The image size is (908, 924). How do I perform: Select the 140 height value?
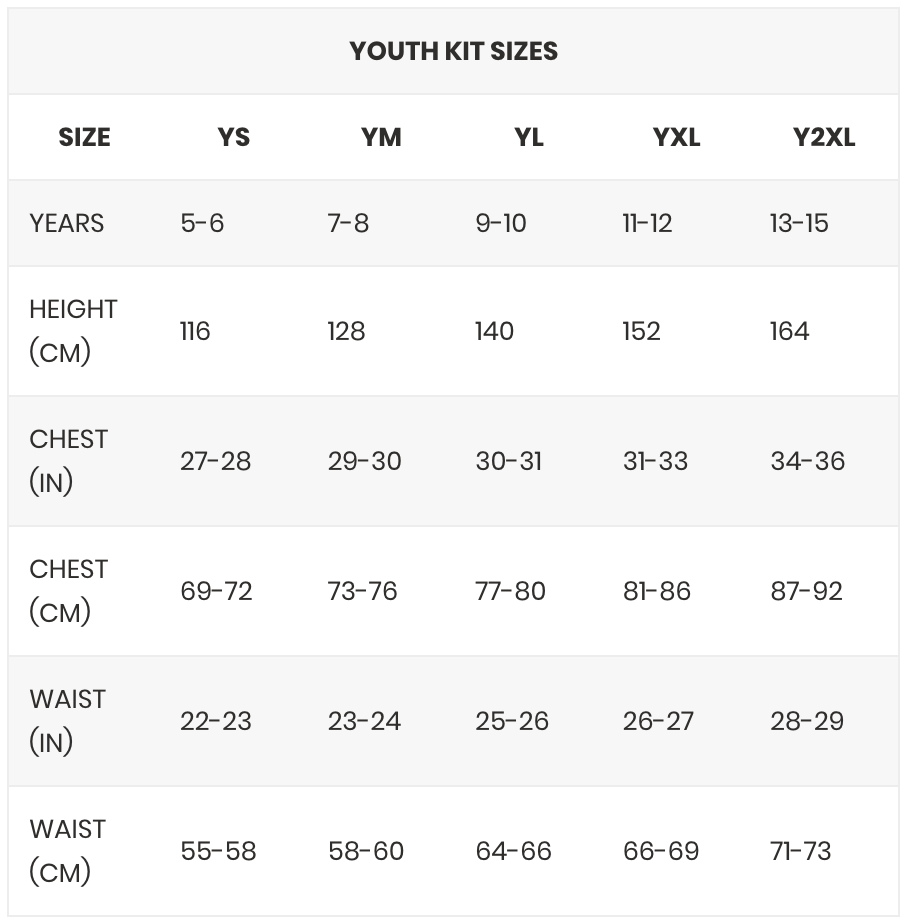pos(494,331)
